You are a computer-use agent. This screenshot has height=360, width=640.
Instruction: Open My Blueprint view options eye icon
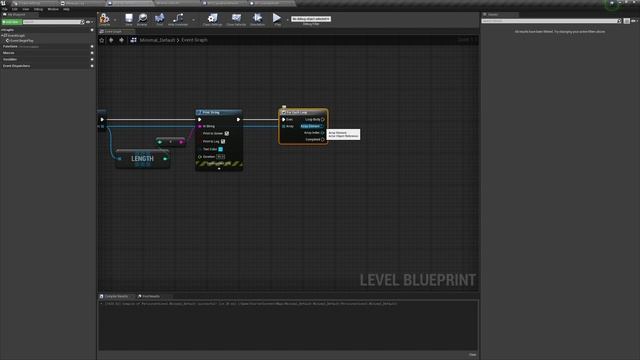[x=88, y=22]
